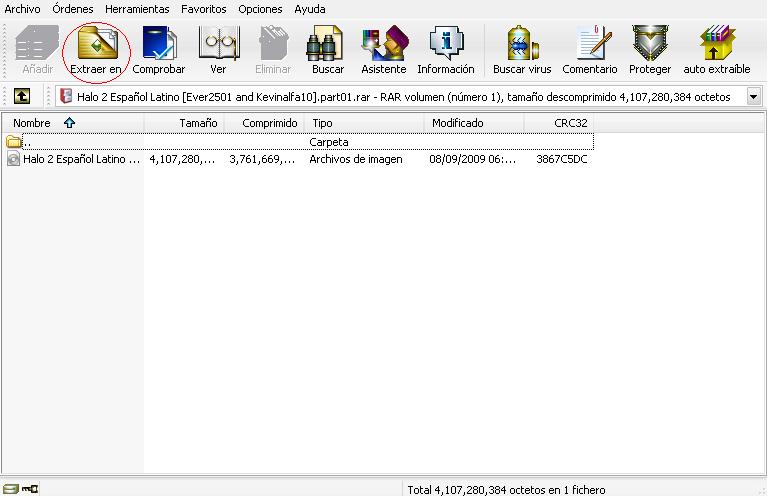
Task: Click the Añadir toolbar icon
Action: tap(37, 43)
